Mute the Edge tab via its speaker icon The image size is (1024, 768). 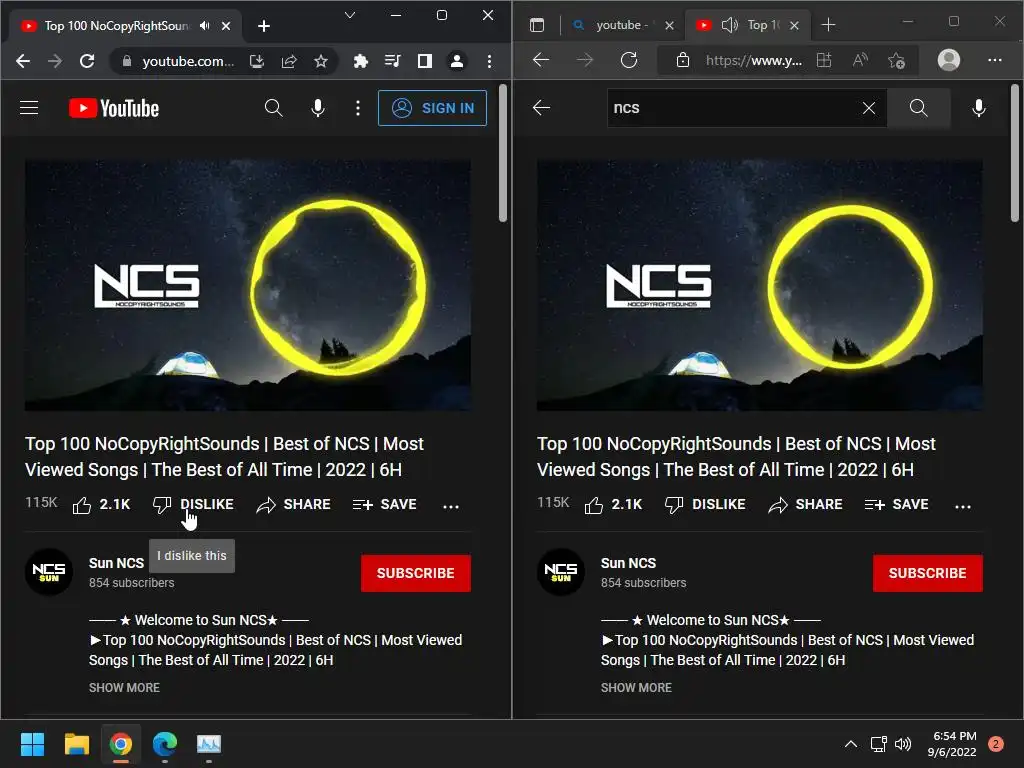tap(729, 25)
